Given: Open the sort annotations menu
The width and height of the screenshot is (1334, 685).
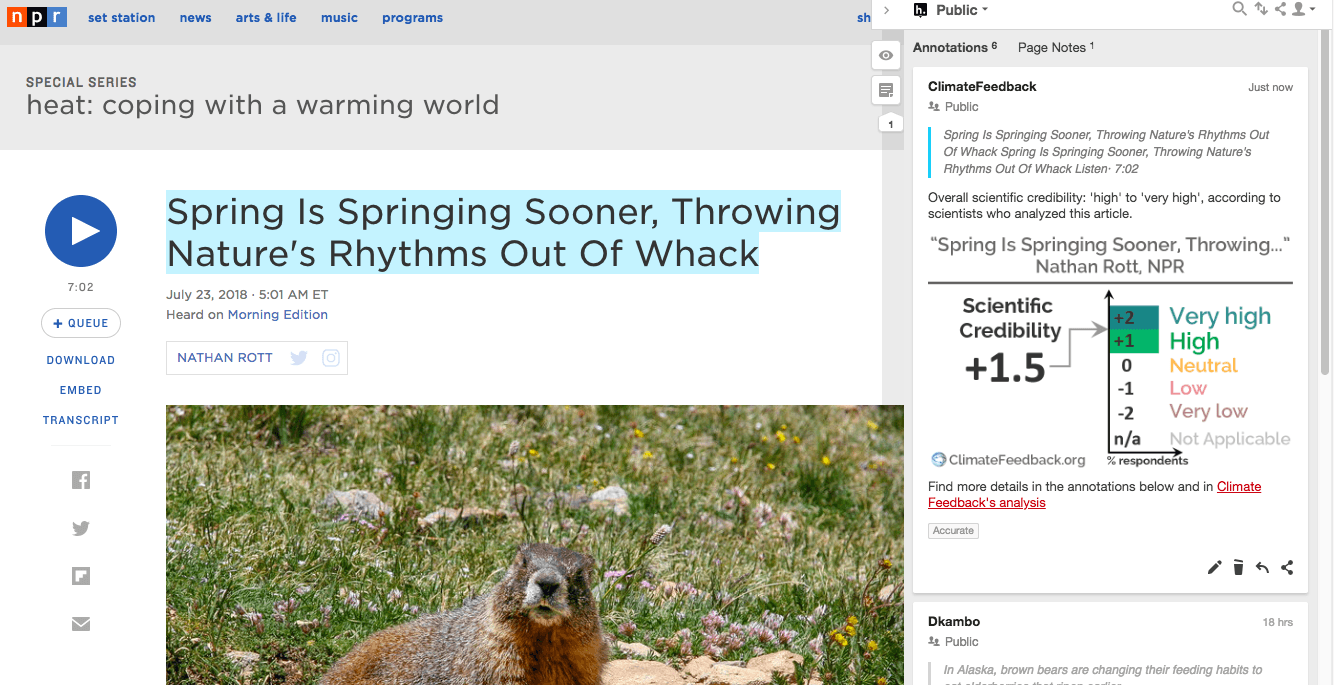Looking at the screenshot, I should tap(1261, 9).
